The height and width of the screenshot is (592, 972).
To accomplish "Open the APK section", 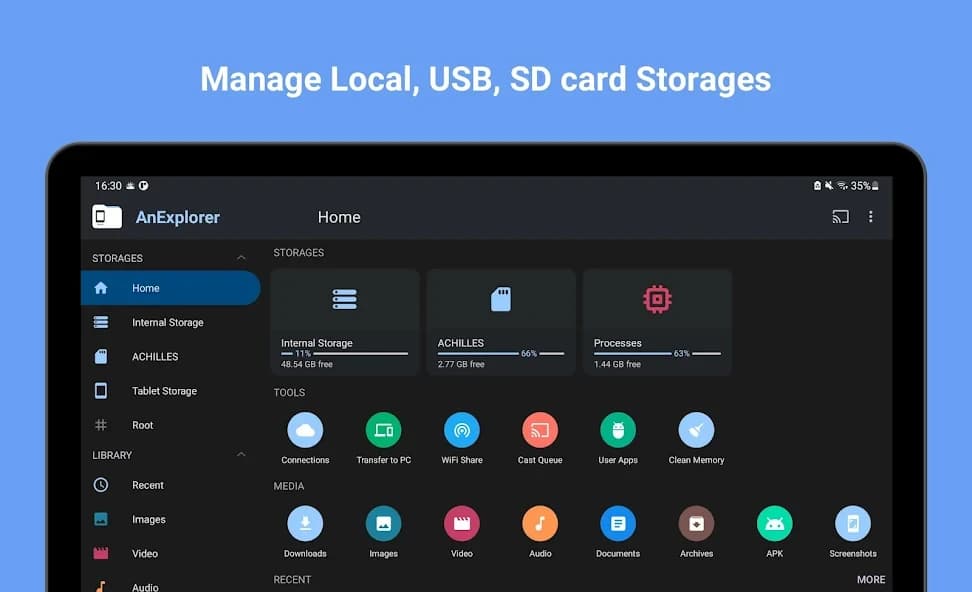I will [774, 524].
